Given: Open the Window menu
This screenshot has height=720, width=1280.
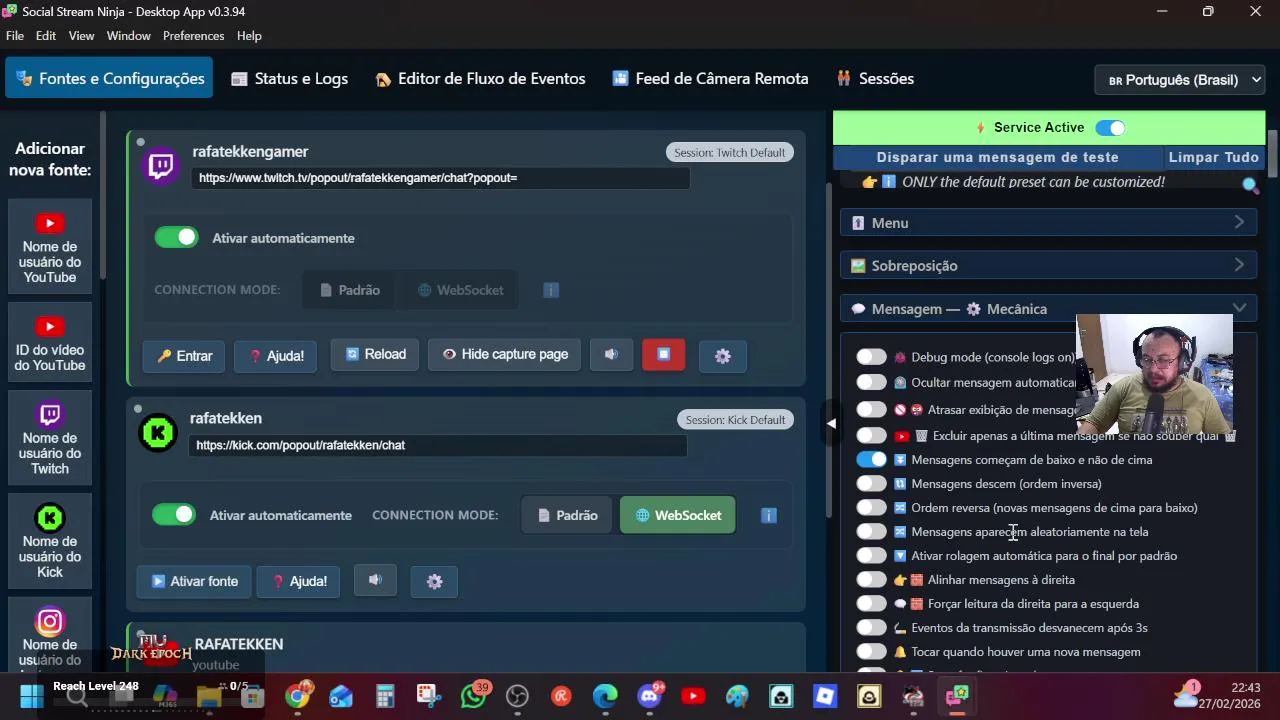Looking at the screenshot, I should (129, 36).
